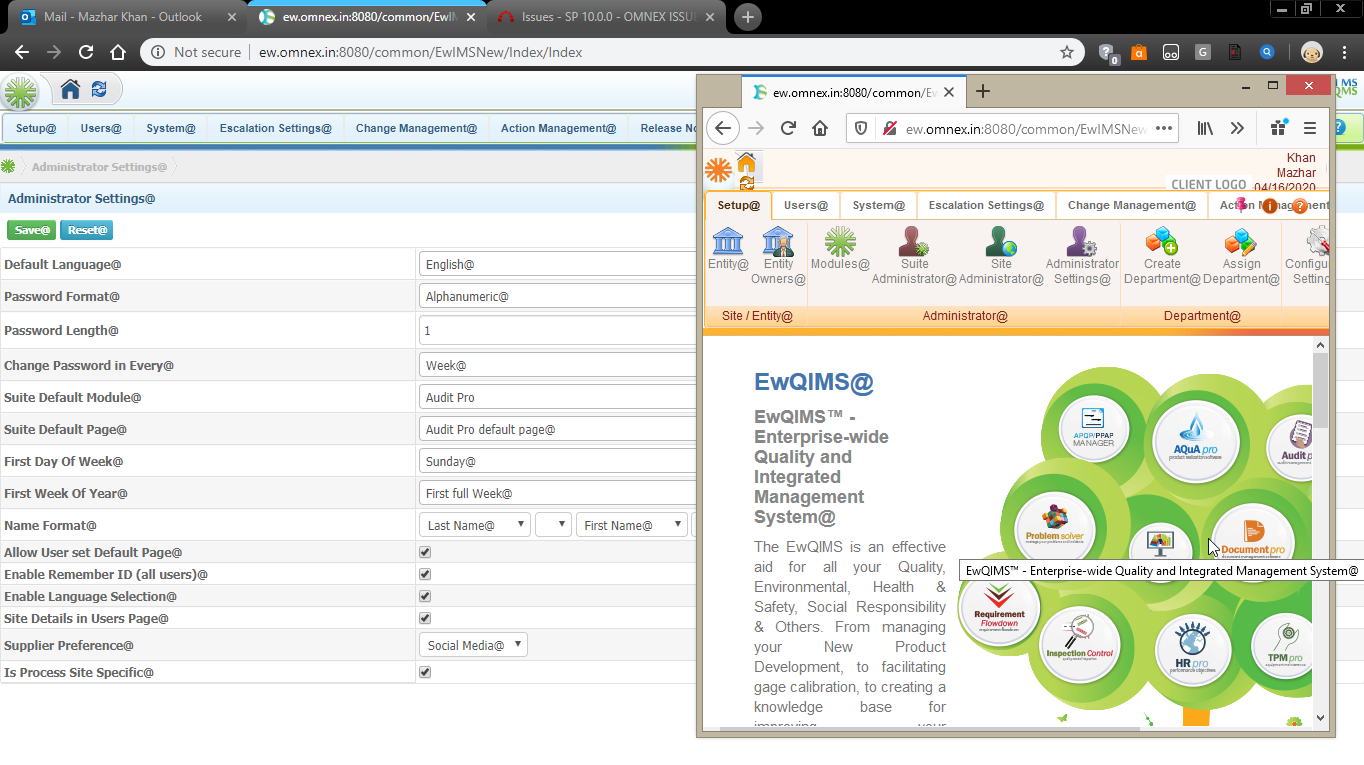Bookmark page with Chrome star icon
Image resolution: width=1364 pixels, height=765 pixels.
(1067, 52)
